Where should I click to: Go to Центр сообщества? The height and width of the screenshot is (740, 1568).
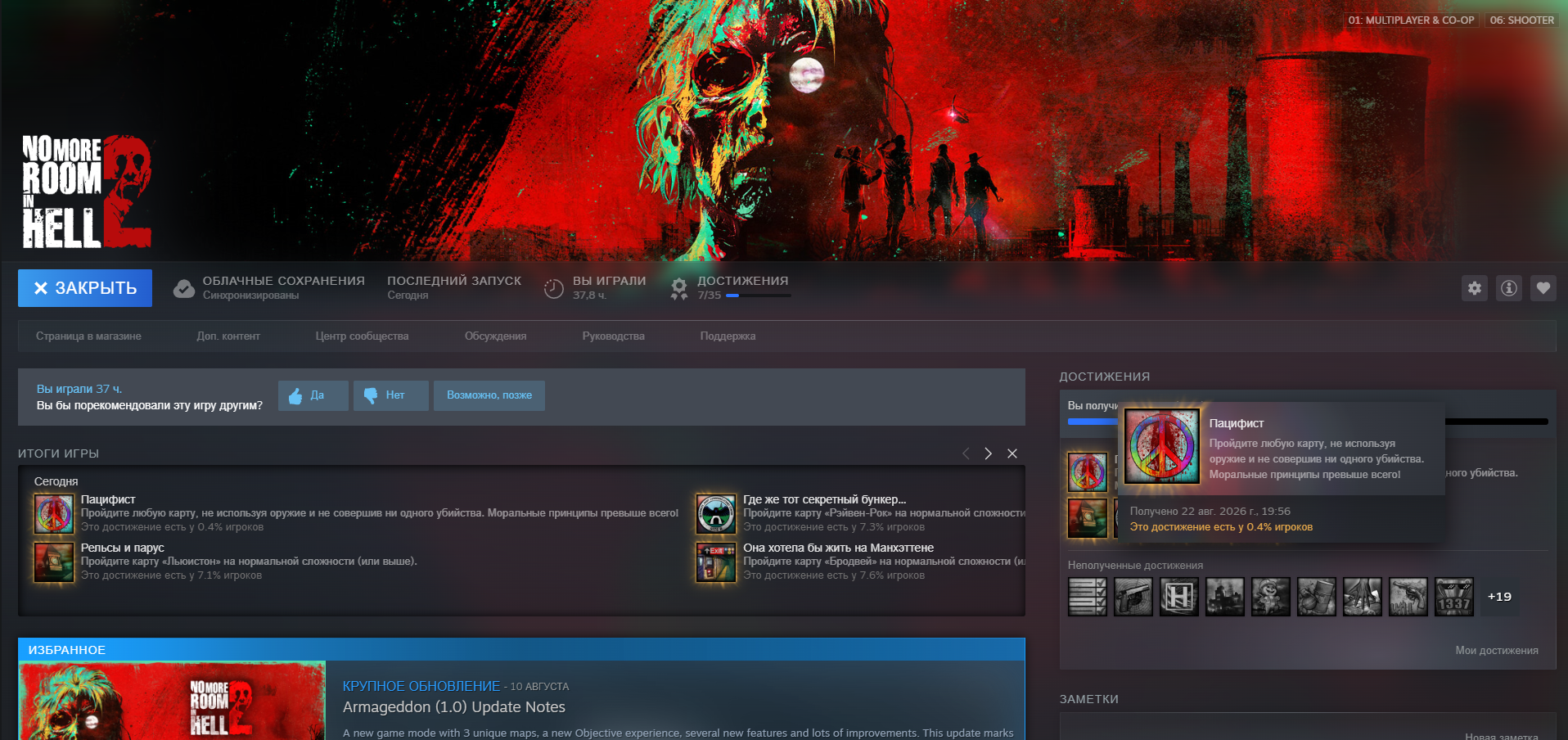(x=363, y=336)
